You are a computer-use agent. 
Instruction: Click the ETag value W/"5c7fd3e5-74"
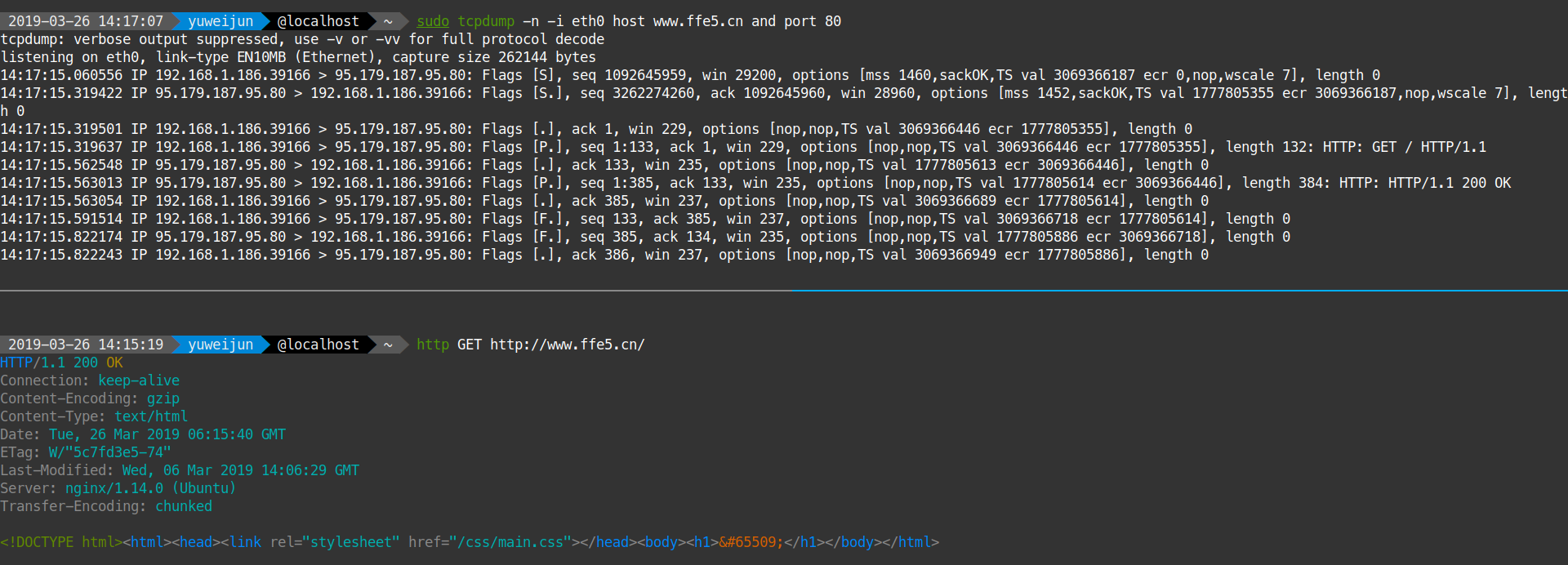coord(110,452)
